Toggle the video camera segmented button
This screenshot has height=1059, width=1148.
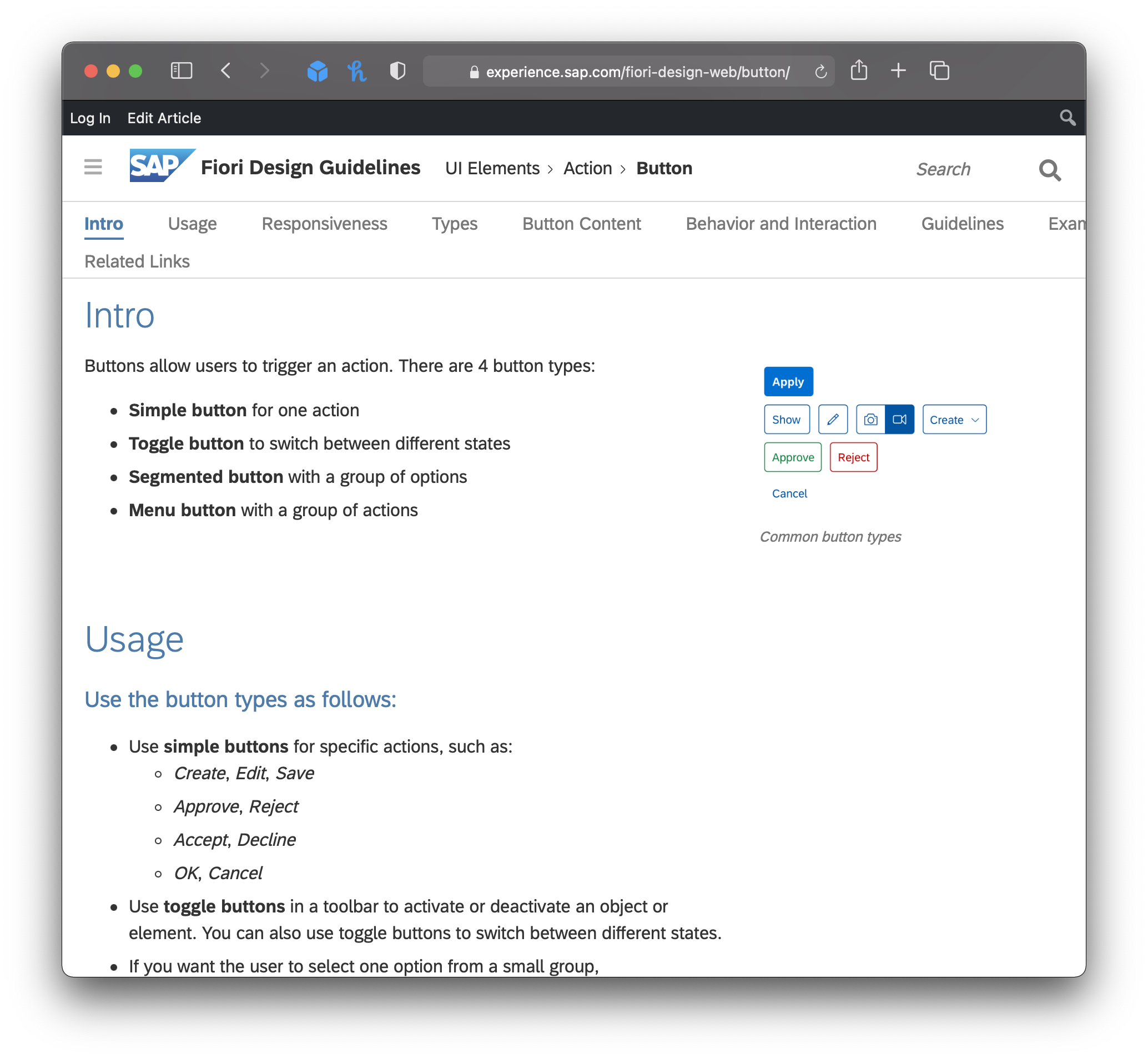coord(899,419)
